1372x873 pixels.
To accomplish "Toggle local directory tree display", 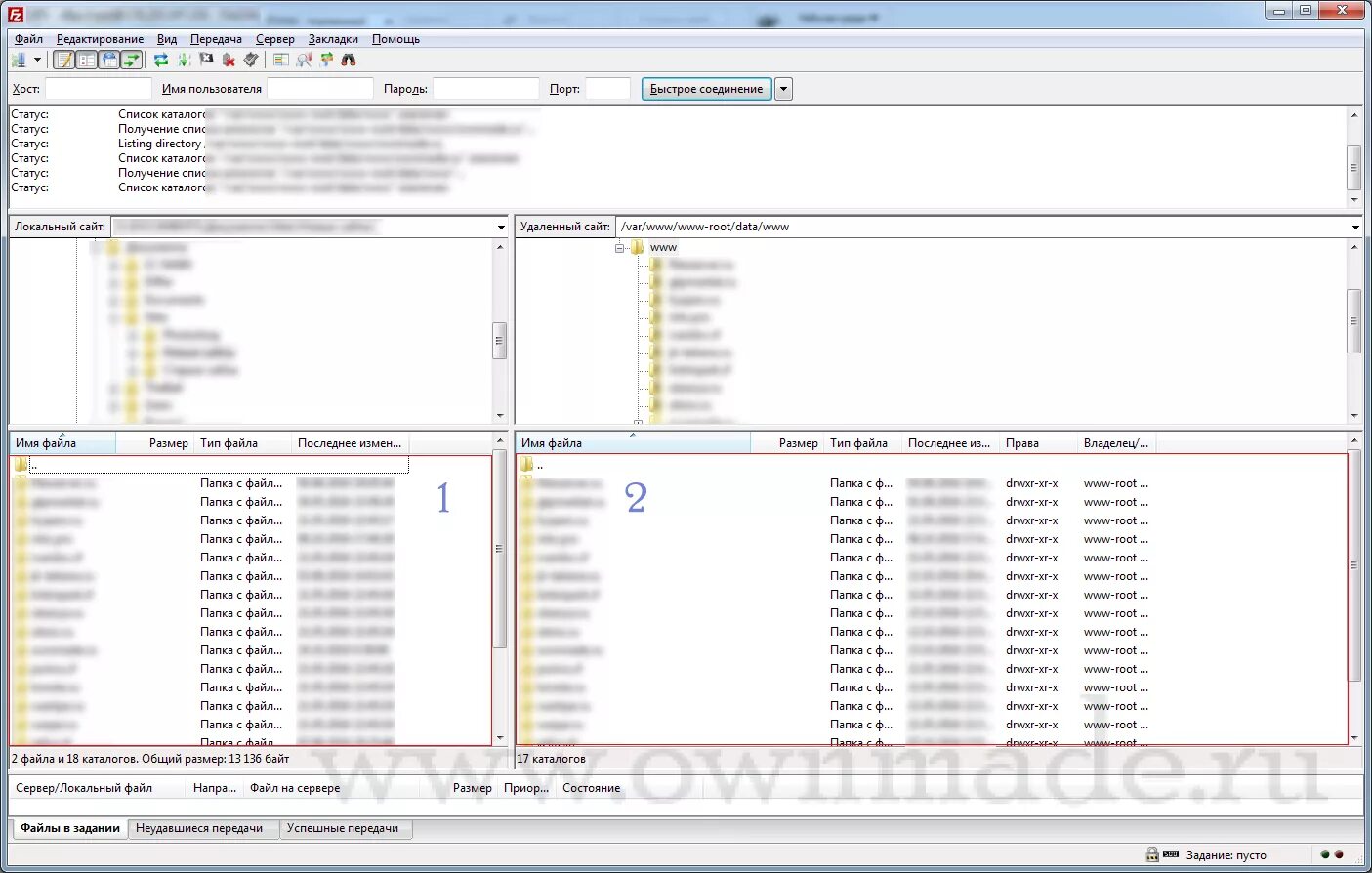I will (86, 61).
